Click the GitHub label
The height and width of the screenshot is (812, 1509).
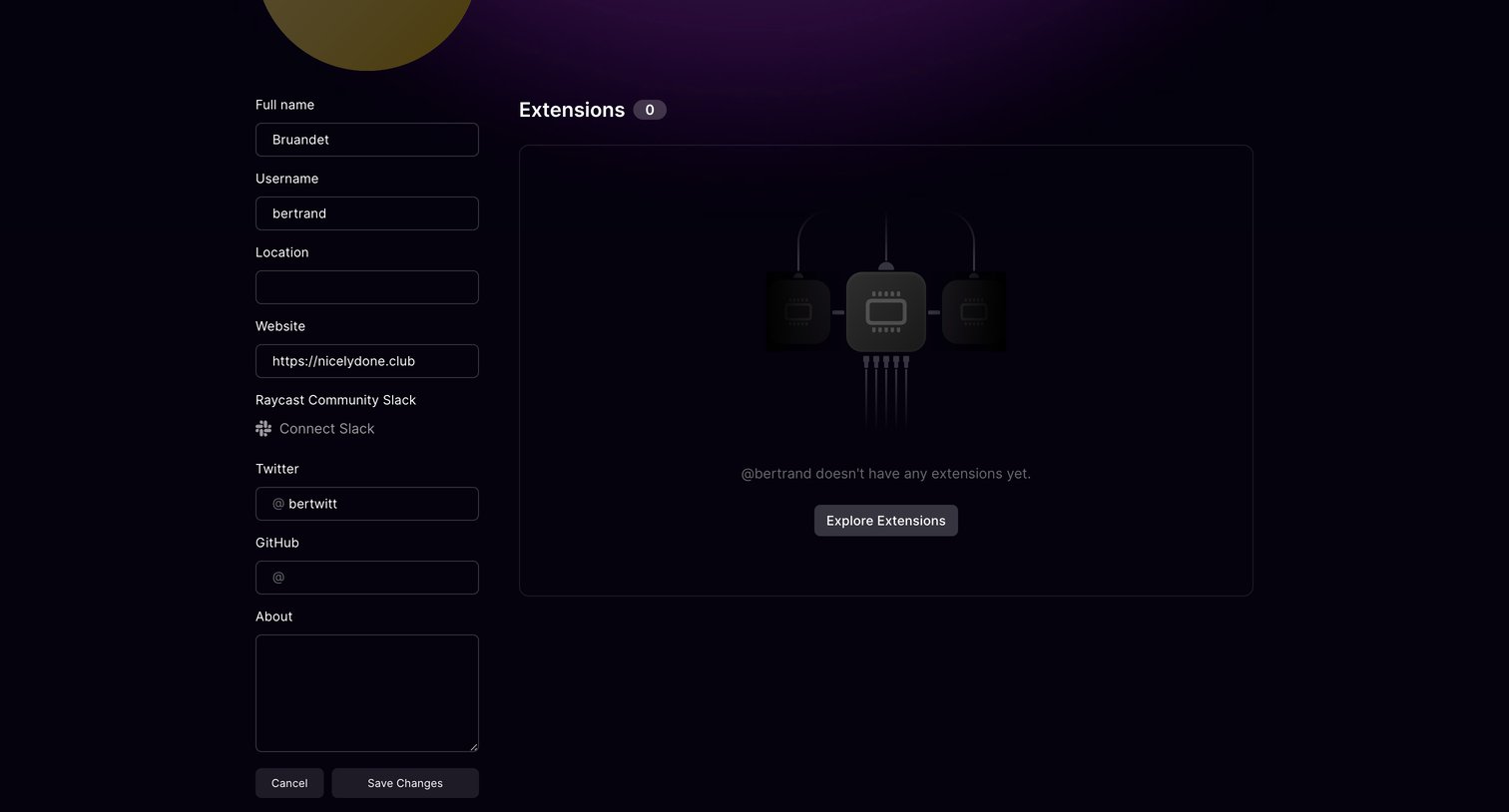(x=277, y=543)
